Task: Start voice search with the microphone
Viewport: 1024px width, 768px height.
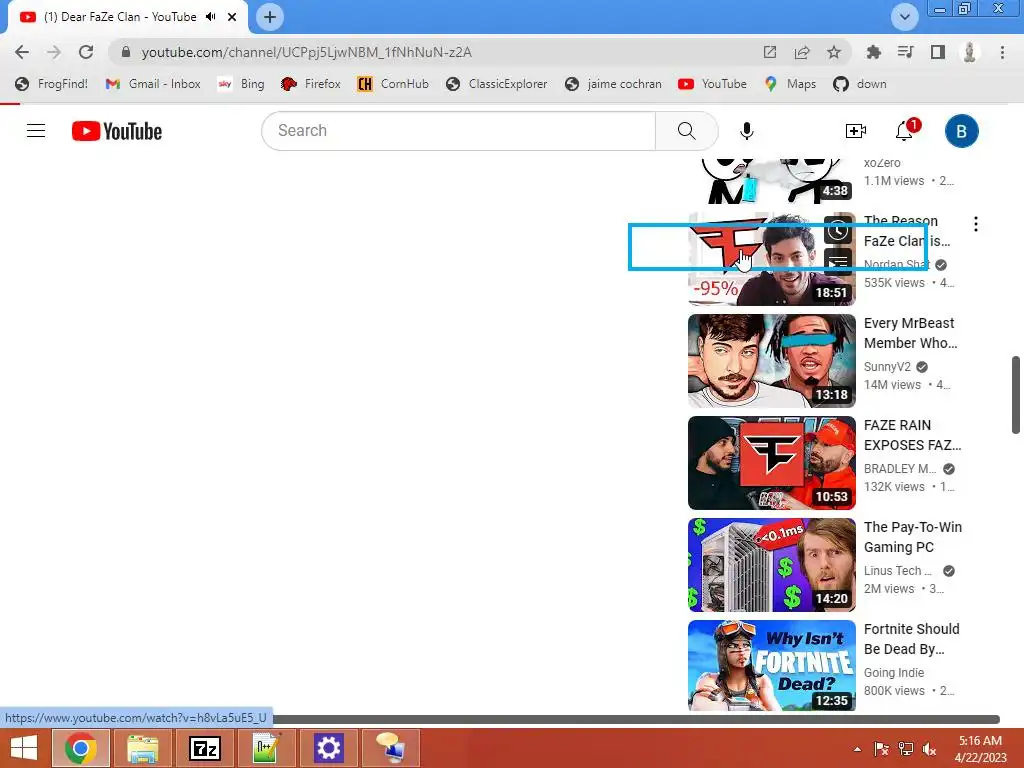Action: (x=746, y=131)
